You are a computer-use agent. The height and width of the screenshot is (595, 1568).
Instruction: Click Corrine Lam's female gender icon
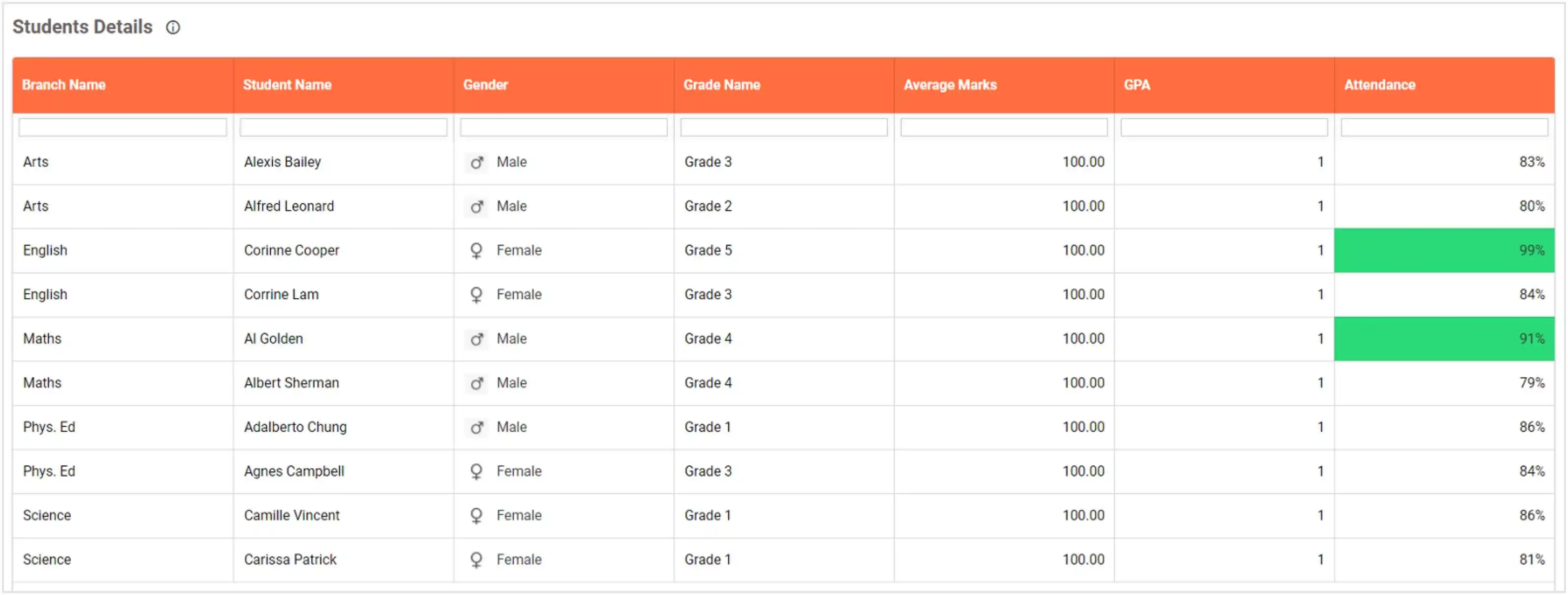(477, 294)
